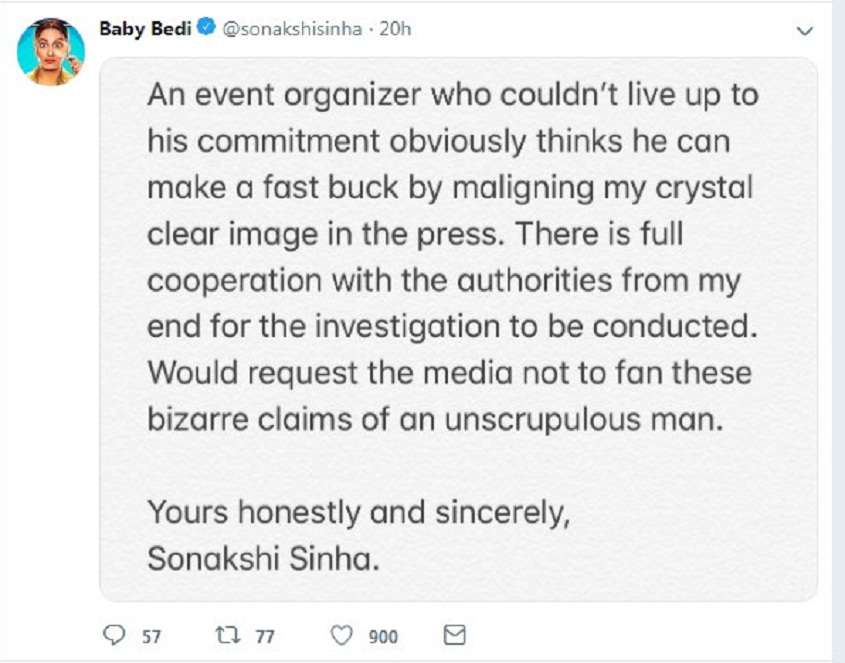845x663 pixels.
Task: Retweet this post using the retweet icon
Action: pos(228,635)
